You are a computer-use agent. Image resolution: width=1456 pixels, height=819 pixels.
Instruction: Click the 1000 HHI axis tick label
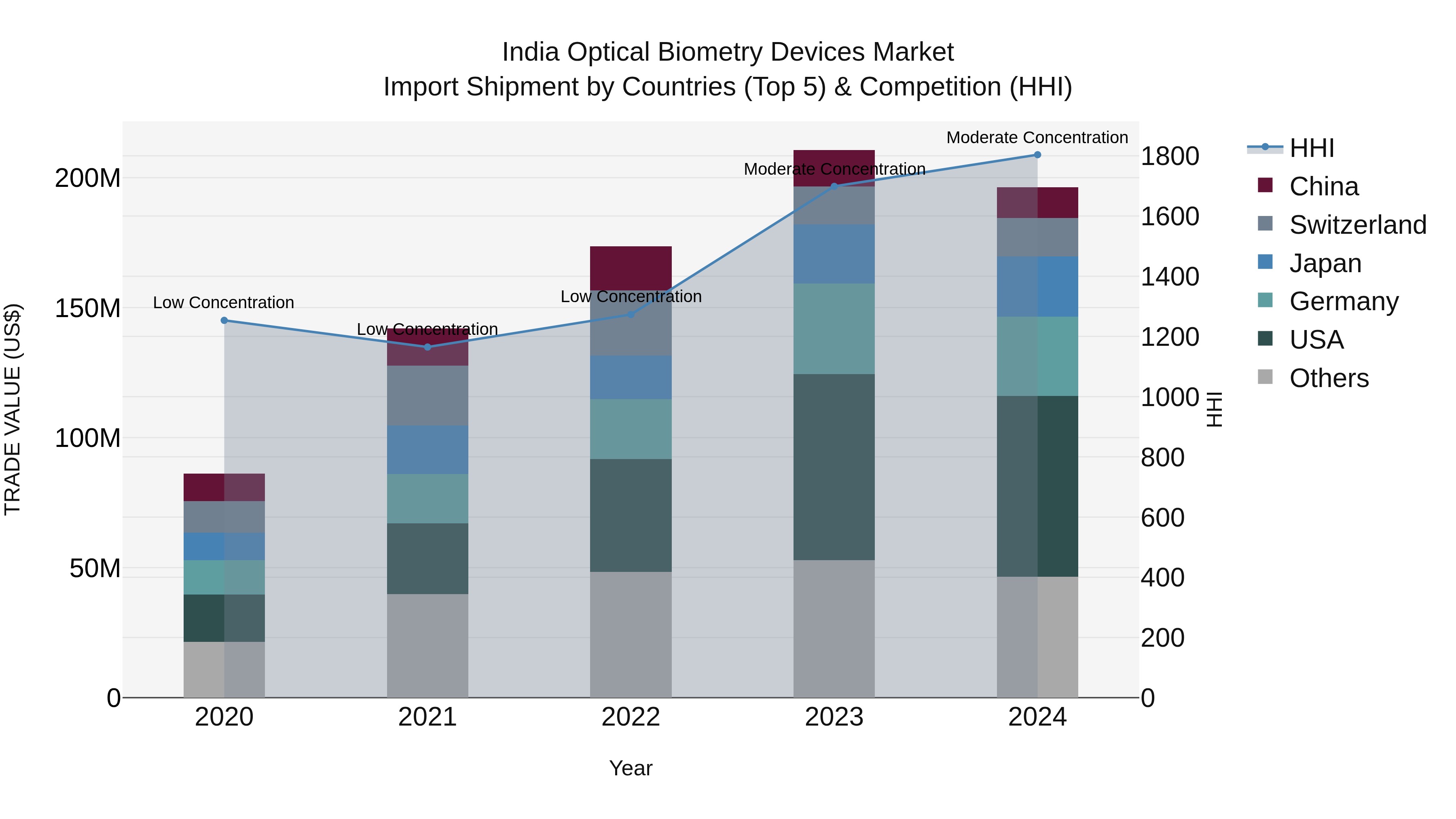tap(1170, 397)
